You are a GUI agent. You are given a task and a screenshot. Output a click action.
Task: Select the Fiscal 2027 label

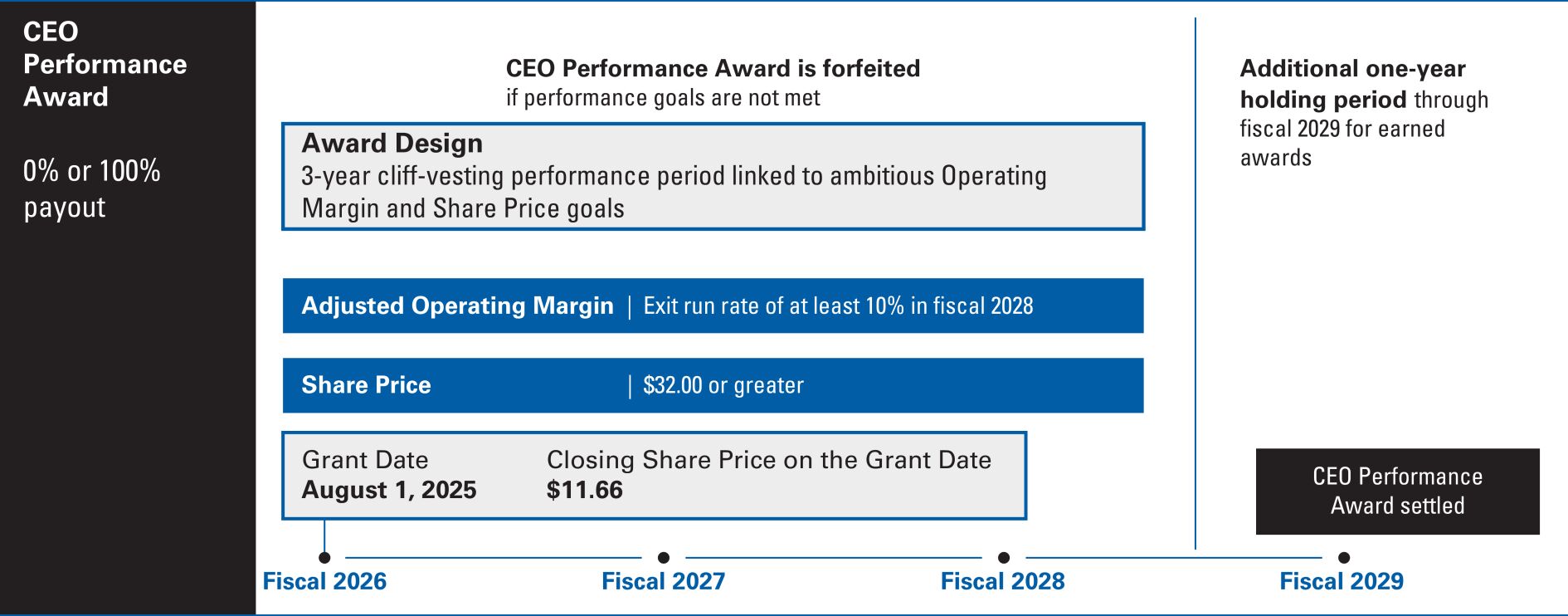664,581
